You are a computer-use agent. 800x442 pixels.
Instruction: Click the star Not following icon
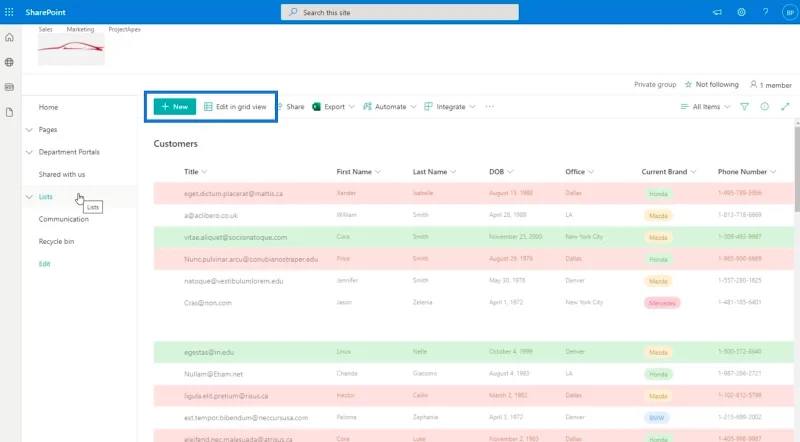(x=688, y=84)
